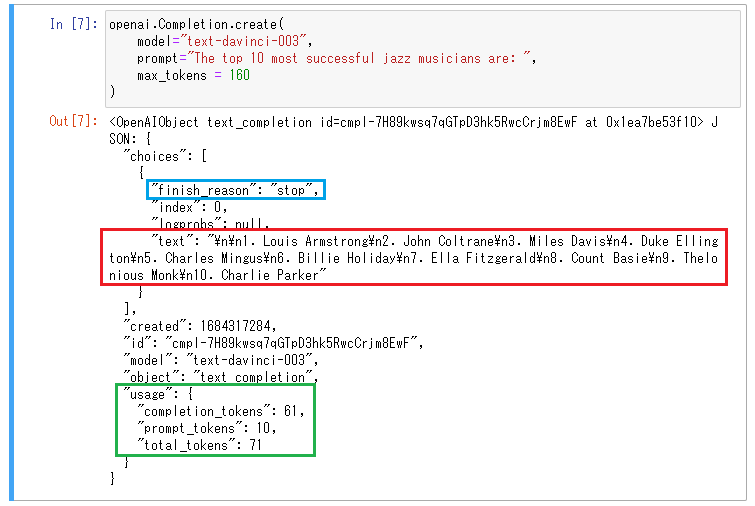Click the "object": "text_completion" line
Viewport: 755px width, 506px height.
click(x=221, y=377)
